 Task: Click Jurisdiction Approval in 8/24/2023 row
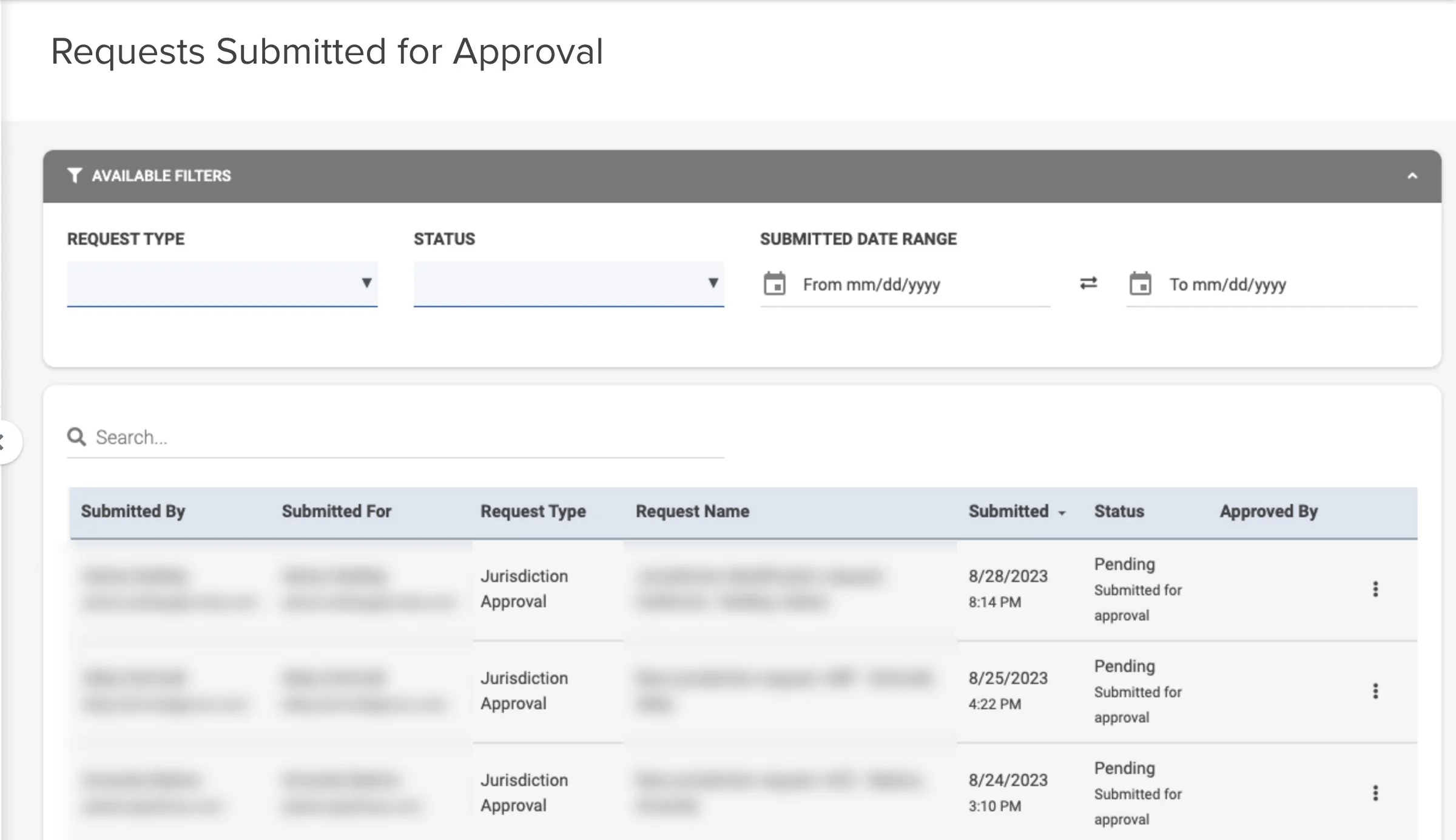coord(524,792)
